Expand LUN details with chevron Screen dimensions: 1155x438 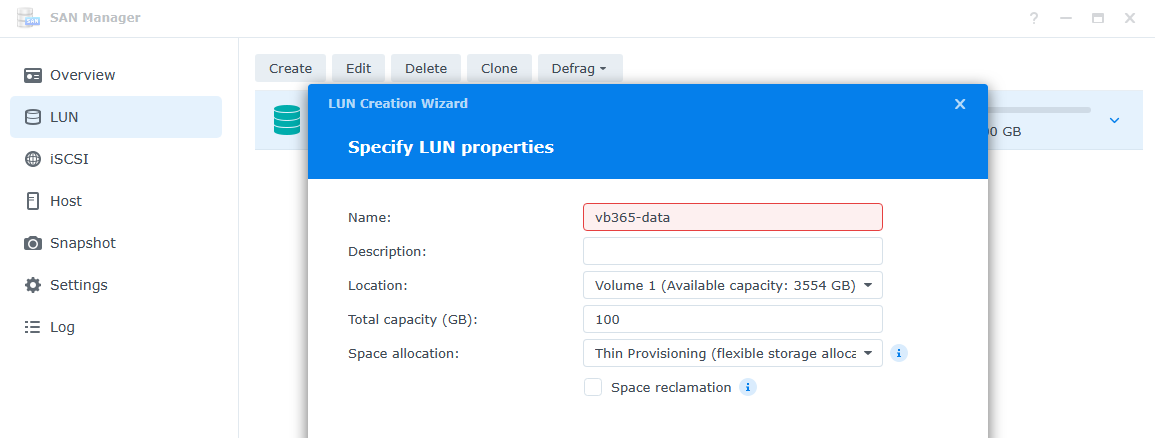pos(1114,120)
